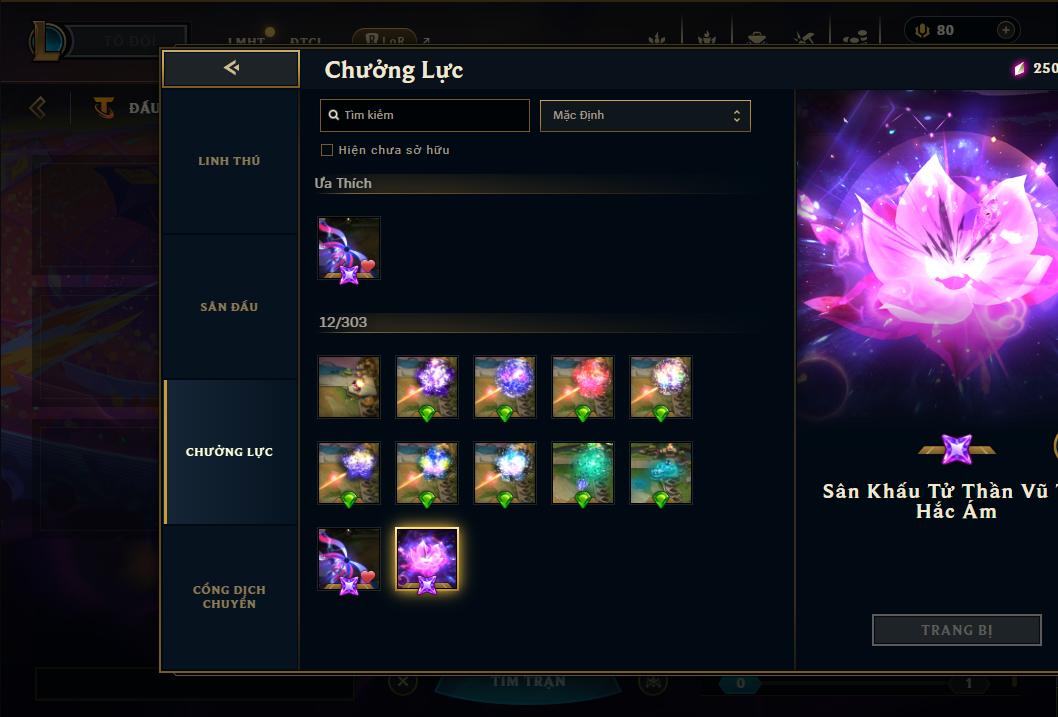Click the Tìm kiếm search field

pyautogui.click(x=424, y=115)
